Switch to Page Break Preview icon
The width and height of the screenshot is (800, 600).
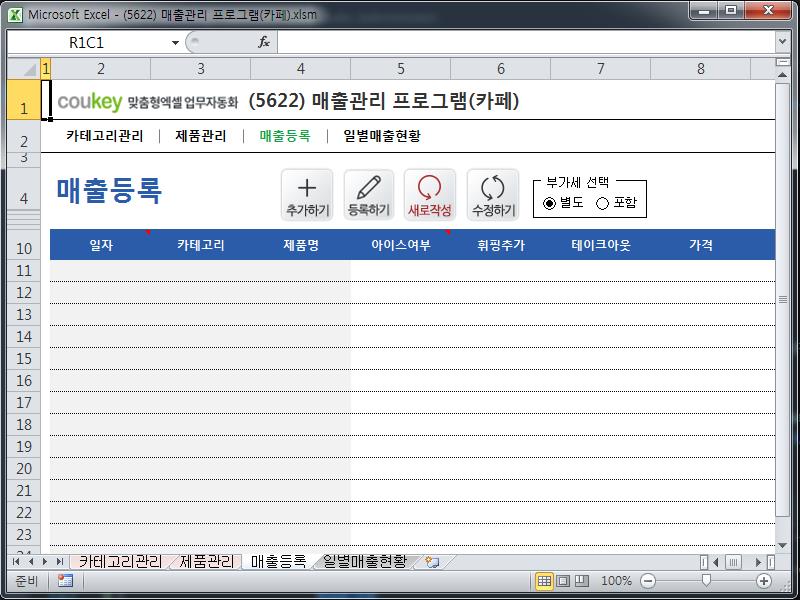[x=582, y=581]
